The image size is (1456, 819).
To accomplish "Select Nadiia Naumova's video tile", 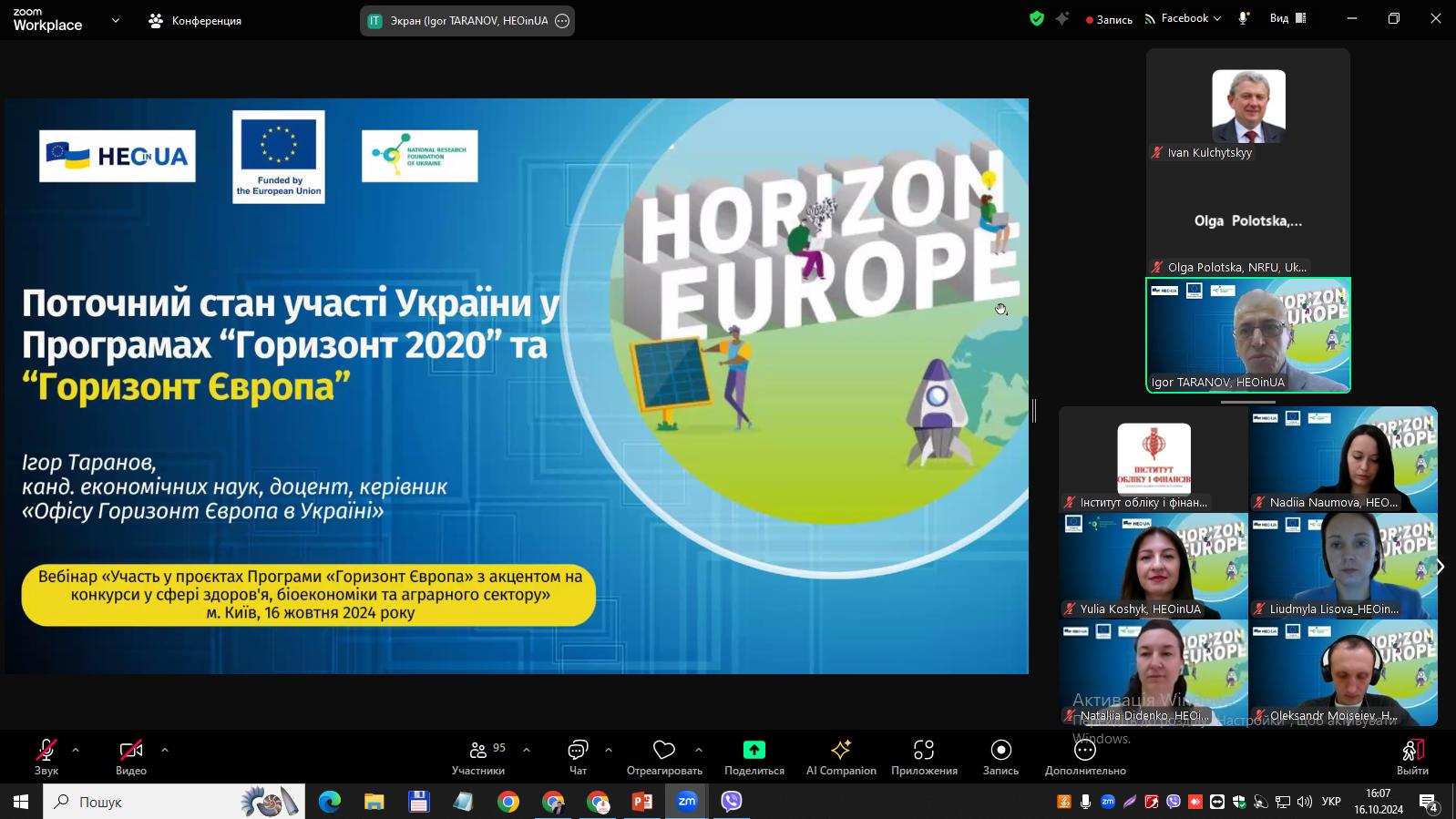I will (1343, 459).
